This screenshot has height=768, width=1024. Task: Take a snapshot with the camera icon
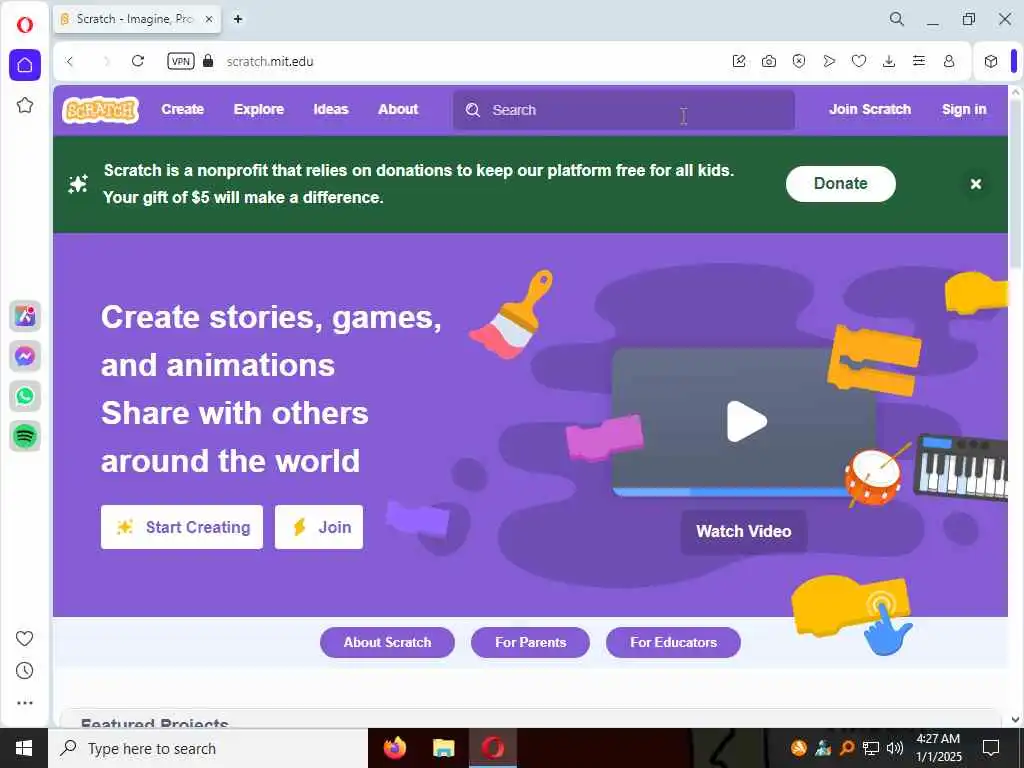pyautogui.click(x=769, y=61)
